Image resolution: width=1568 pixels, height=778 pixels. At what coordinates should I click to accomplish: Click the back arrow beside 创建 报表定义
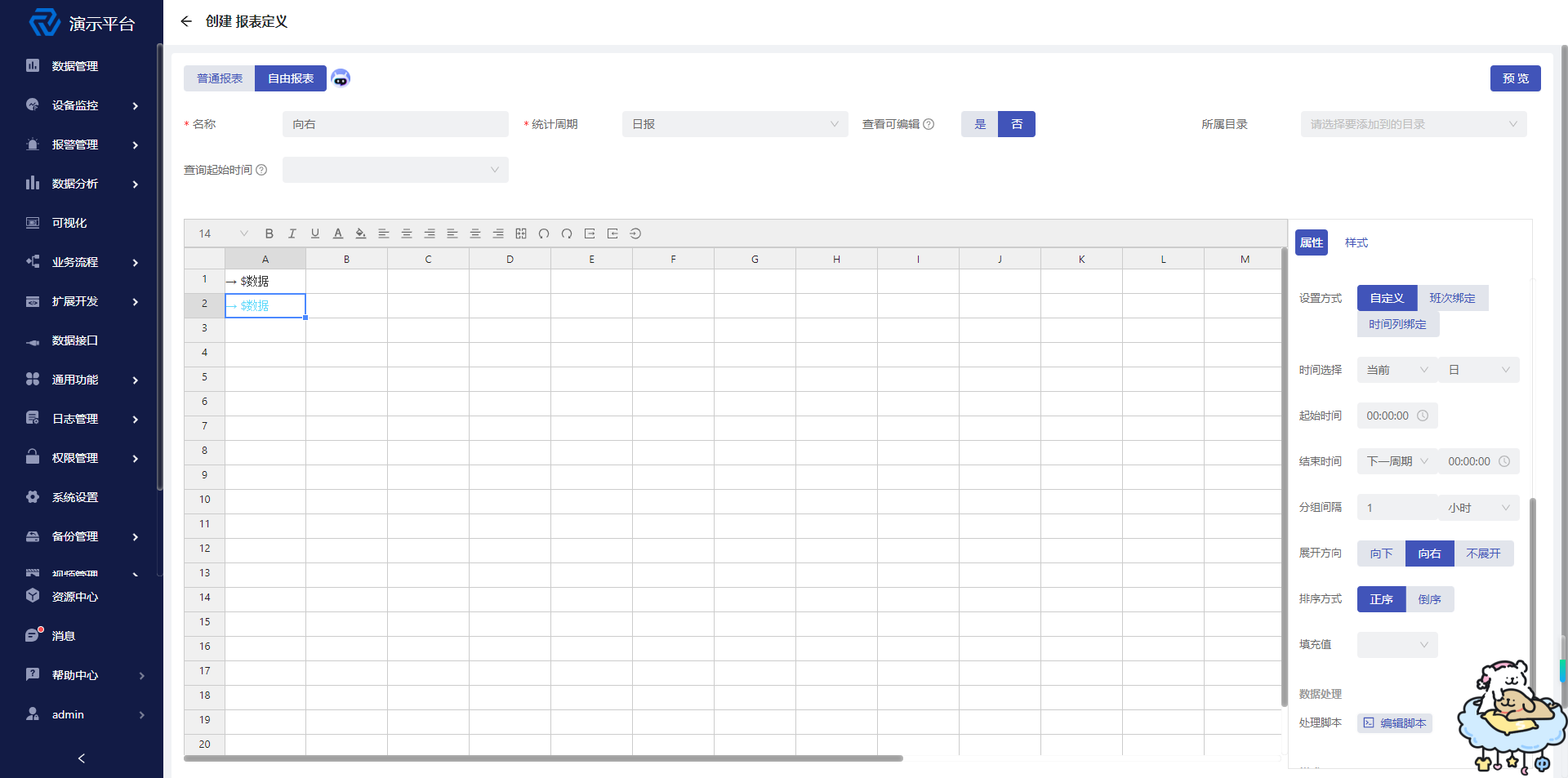tap(186, 21)
